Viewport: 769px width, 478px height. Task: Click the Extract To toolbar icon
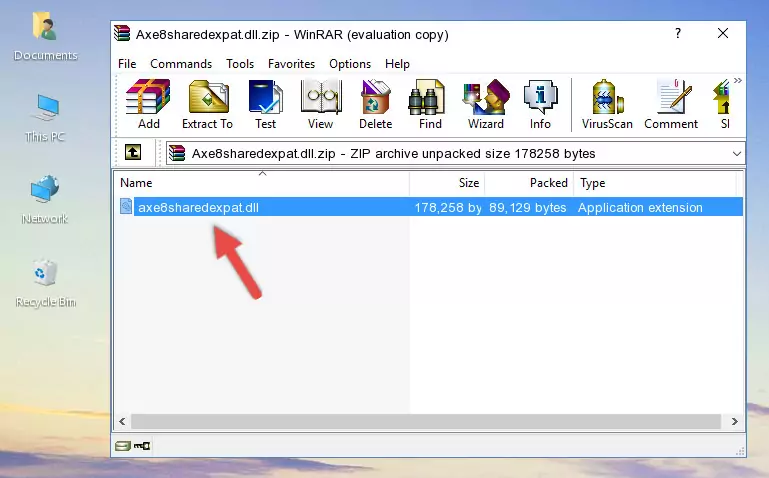(207, 104)
